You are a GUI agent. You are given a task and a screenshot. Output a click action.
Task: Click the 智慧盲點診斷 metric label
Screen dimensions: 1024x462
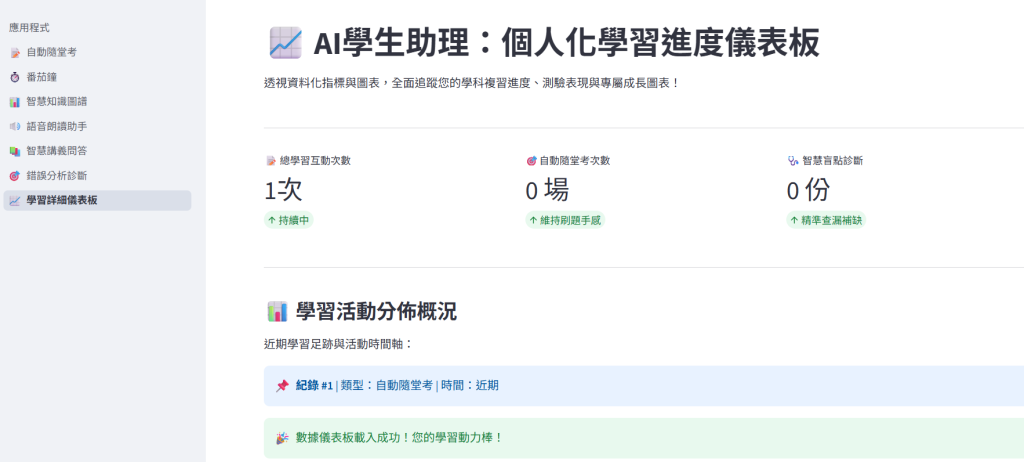click(x=832, y=161)
